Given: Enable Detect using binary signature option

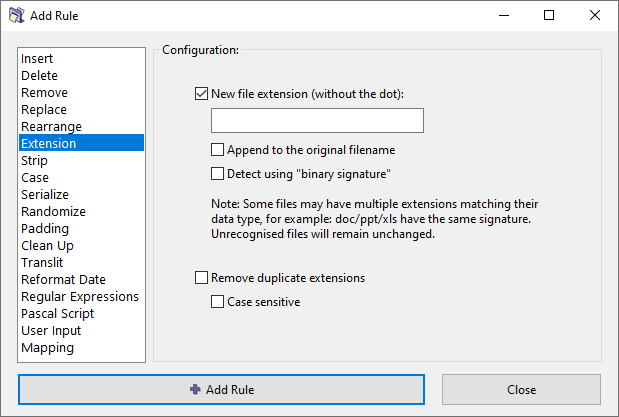Looking at the screenshot, I should point(218,173).
